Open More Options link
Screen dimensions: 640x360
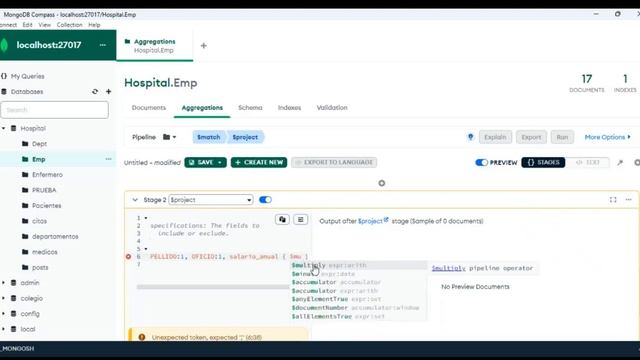click(x=607, y=137)
